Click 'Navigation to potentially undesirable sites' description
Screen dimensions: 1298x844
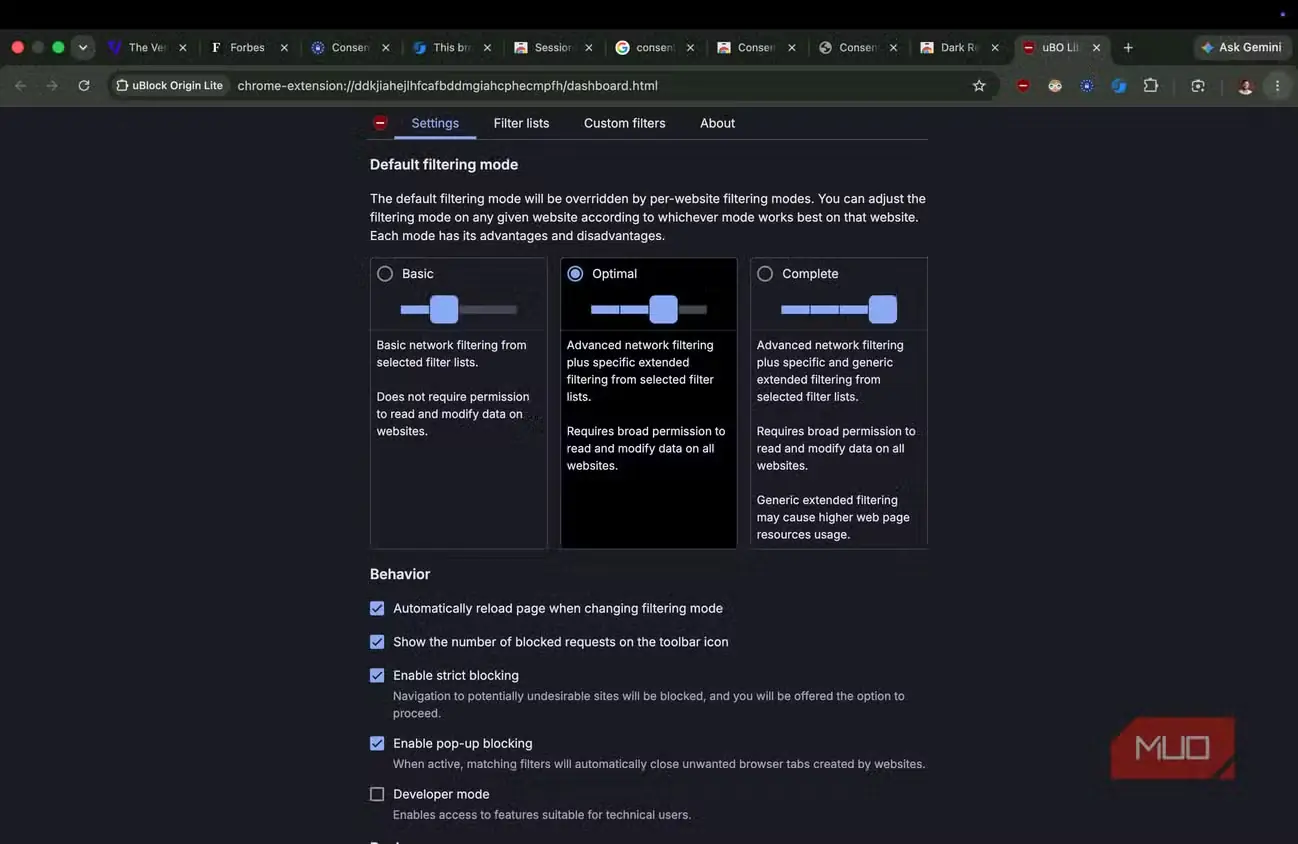(649, 704)
